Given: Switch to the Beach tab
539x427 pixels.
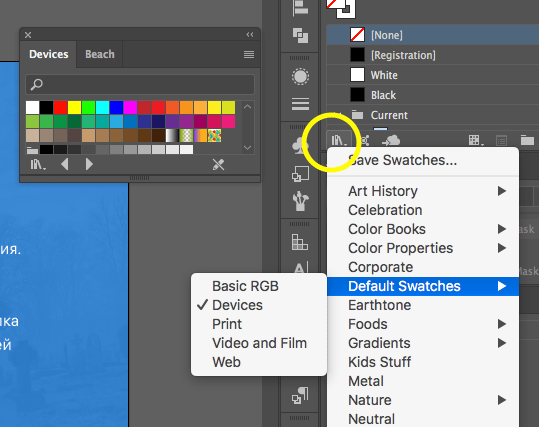Looking at the screenshot, I should pyautogui.click(x=100, y=54).
